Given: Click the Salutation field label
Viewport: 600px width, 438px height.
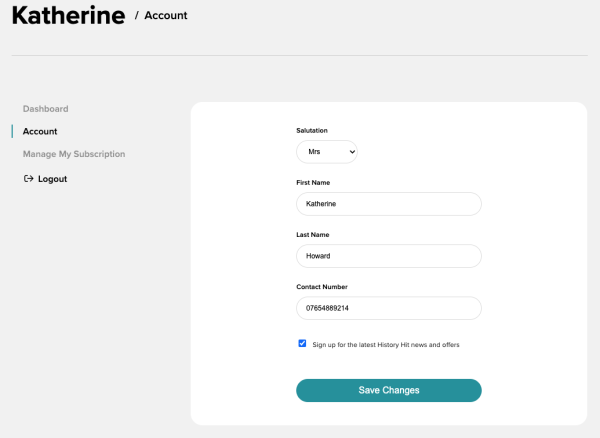Looking at the screenshot, I should click(x=312, y=131).
